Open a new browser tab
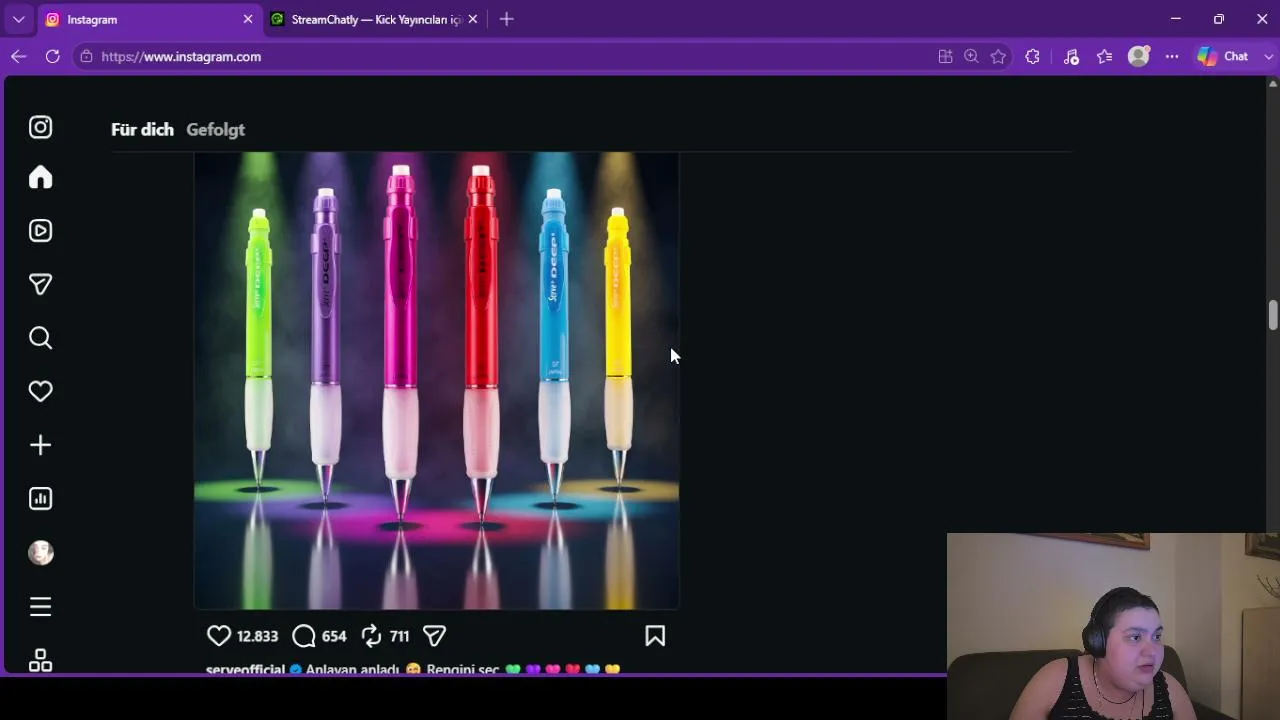 [506, 19]
